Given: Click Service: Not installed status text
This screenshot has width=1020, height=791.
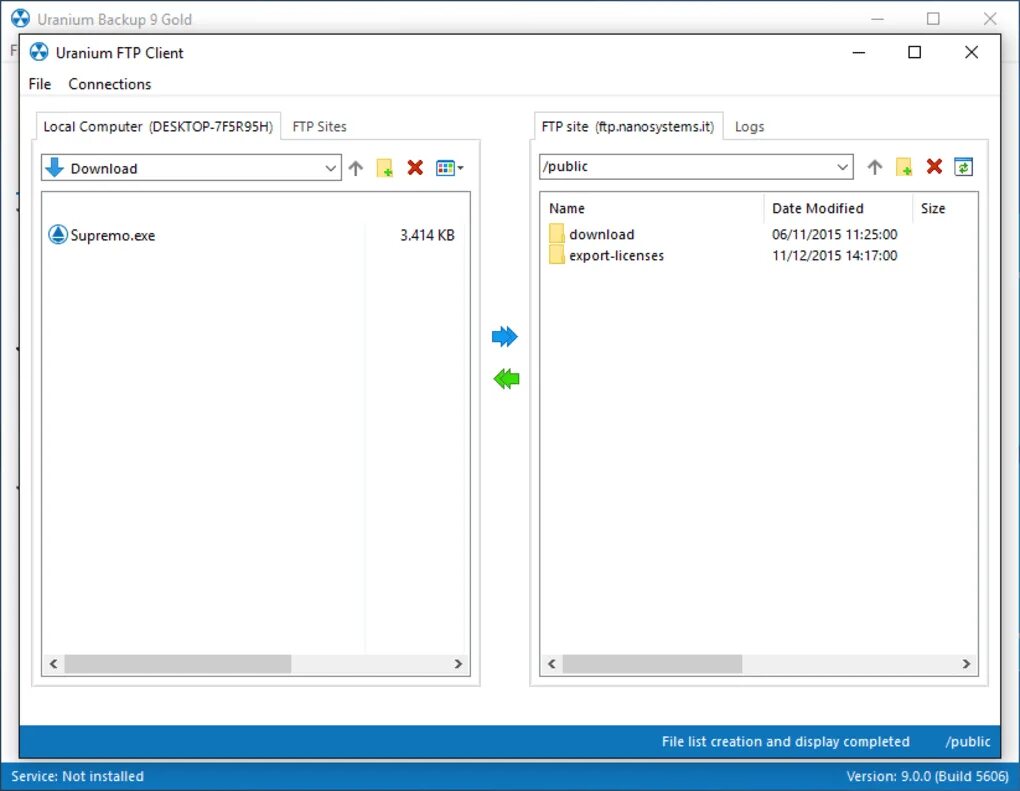Looking at the screenshot, I should coord(77,776).
